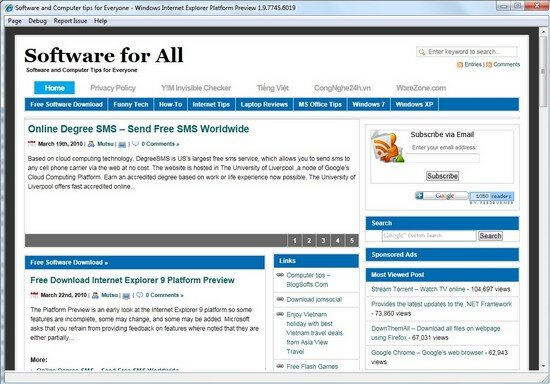550x384 pixels.
Task: Click the Entries RSS feed icon
Action: tap(460, 65)
